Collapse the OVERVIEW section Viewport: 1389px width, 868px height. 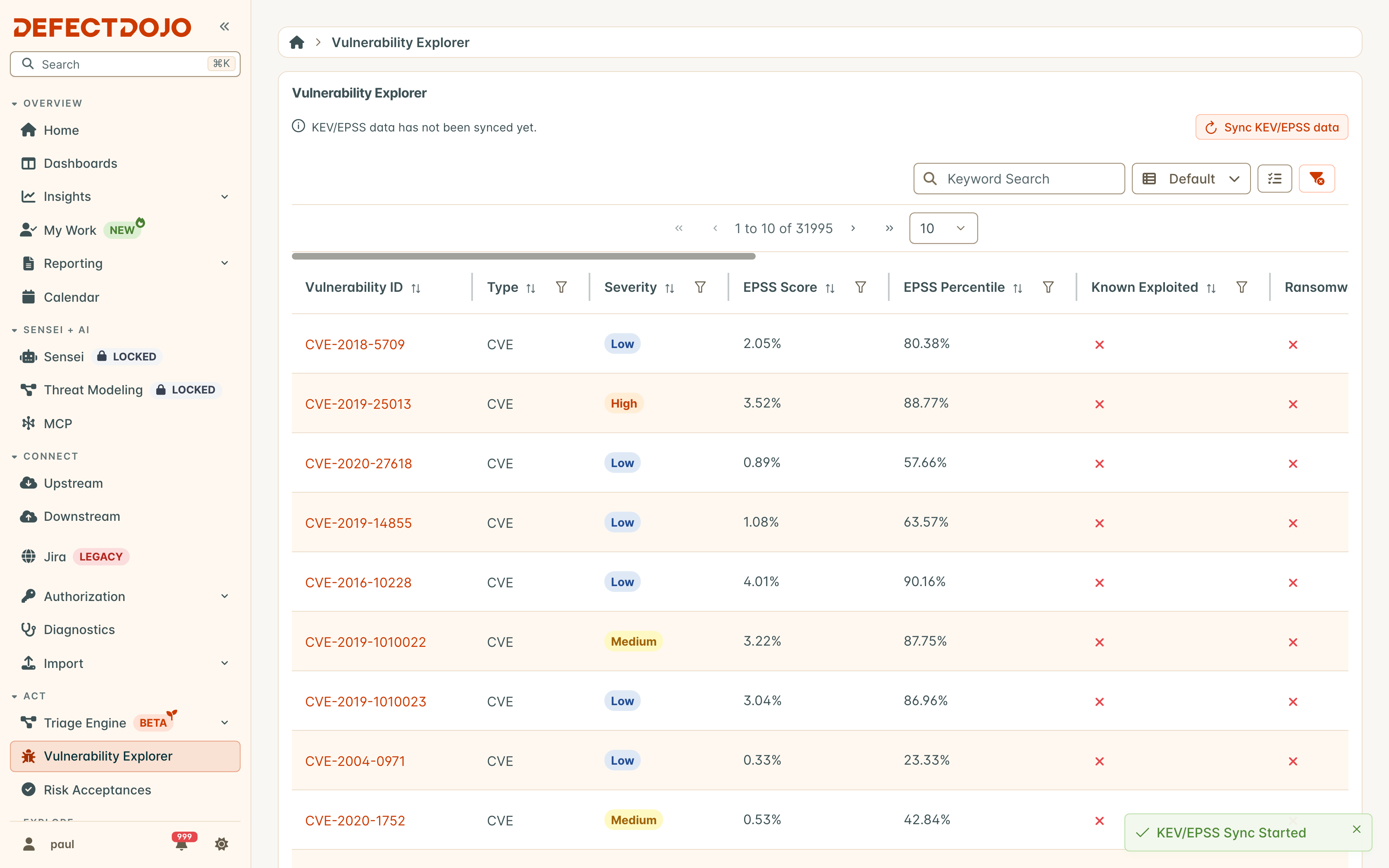[x=47, y=103]
